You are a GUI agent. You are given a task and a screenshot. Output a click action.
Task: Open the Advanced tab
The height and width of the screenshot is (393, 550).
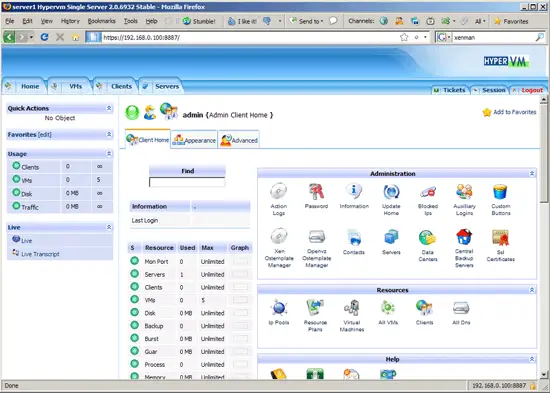pyautogui.click(x=239, y=140)
